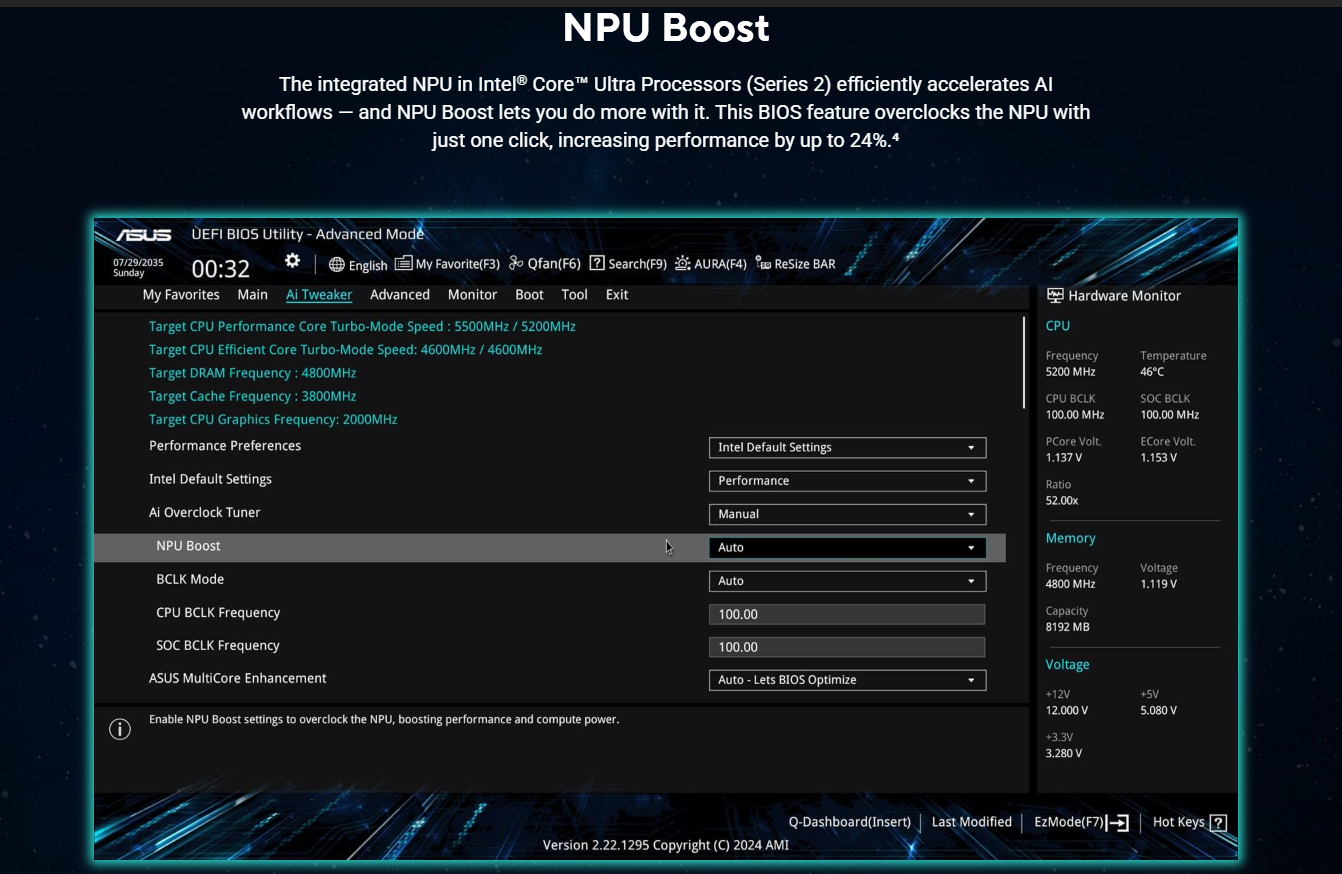The image size is (1342, 874).
Task: Click the settings gear icon beside the clock
Action: [x=292, y=260]
